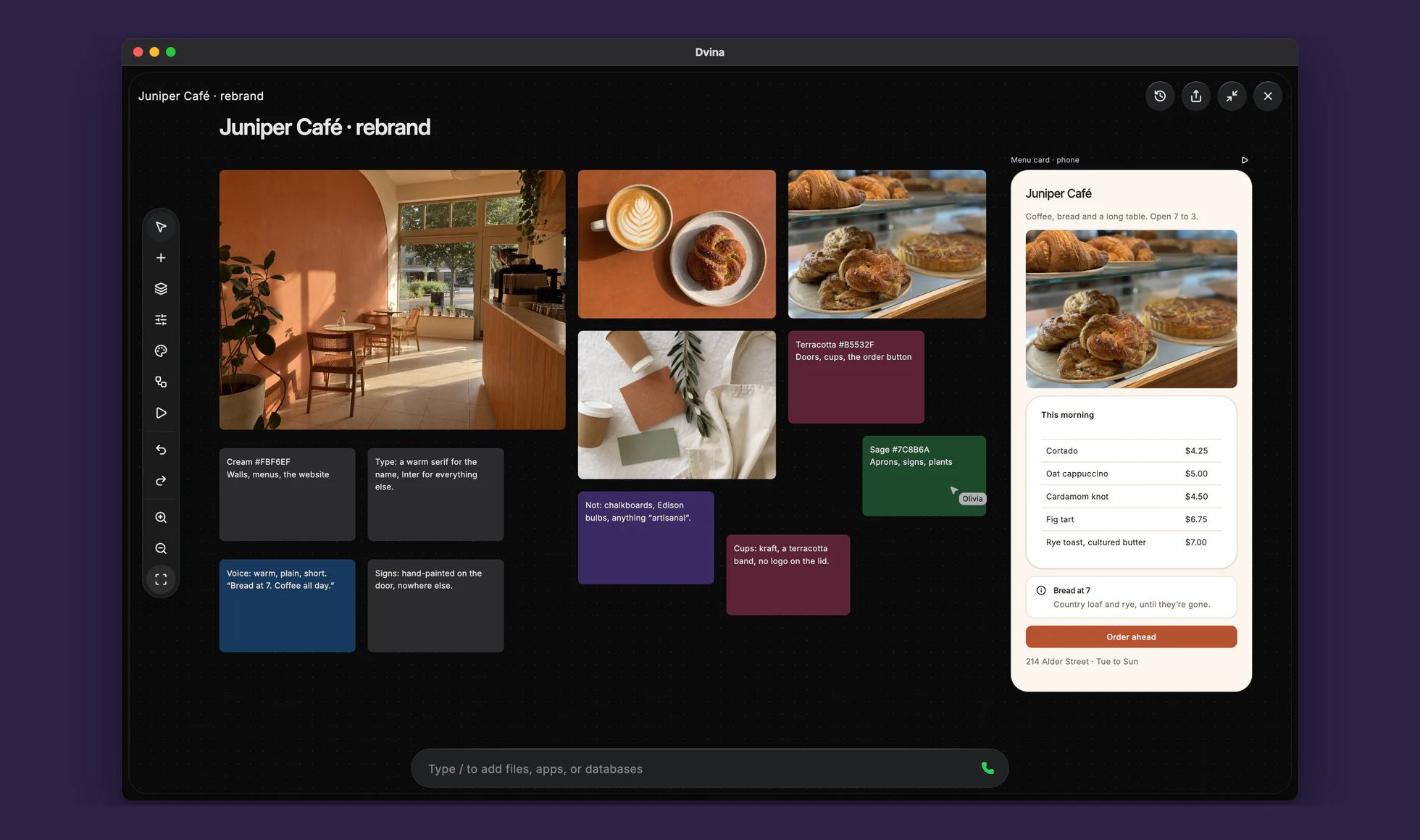Zoom out of the canvas

click(161, 549)
